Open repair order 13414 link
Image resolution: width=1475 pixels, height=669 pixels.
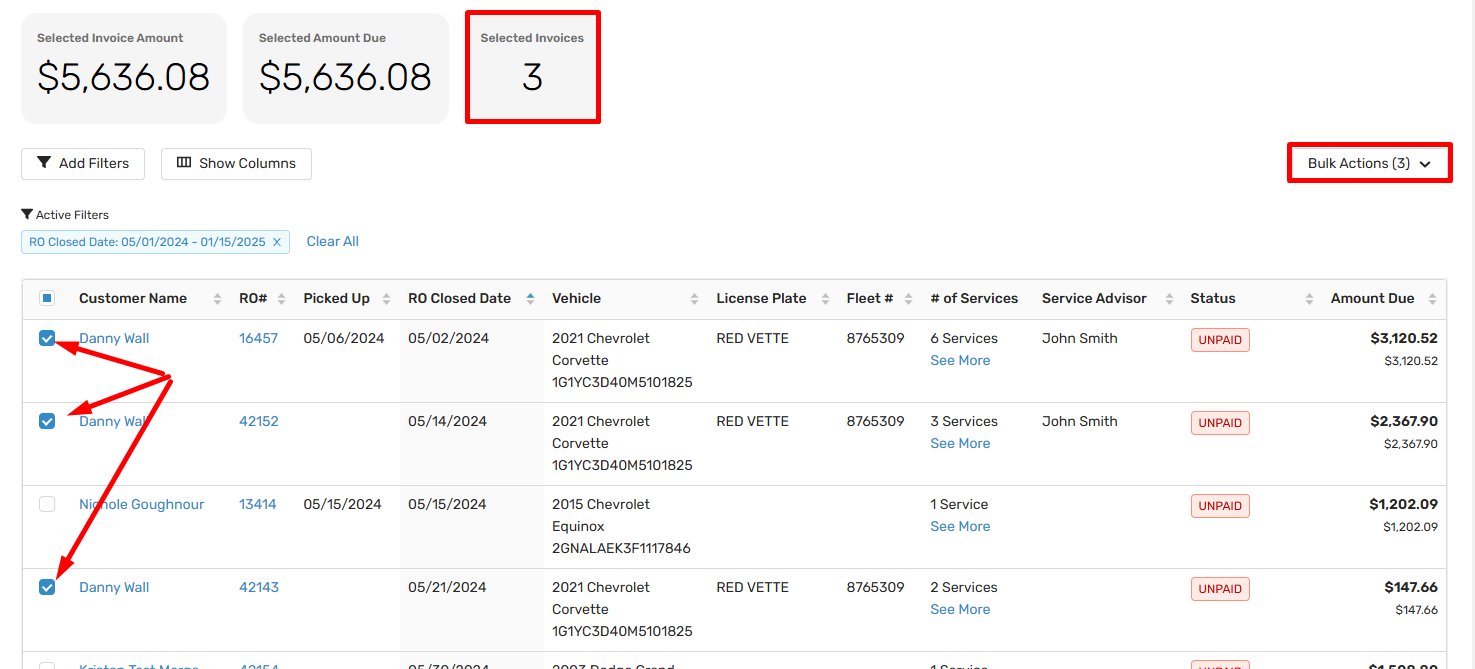click(x=257, y=504)
